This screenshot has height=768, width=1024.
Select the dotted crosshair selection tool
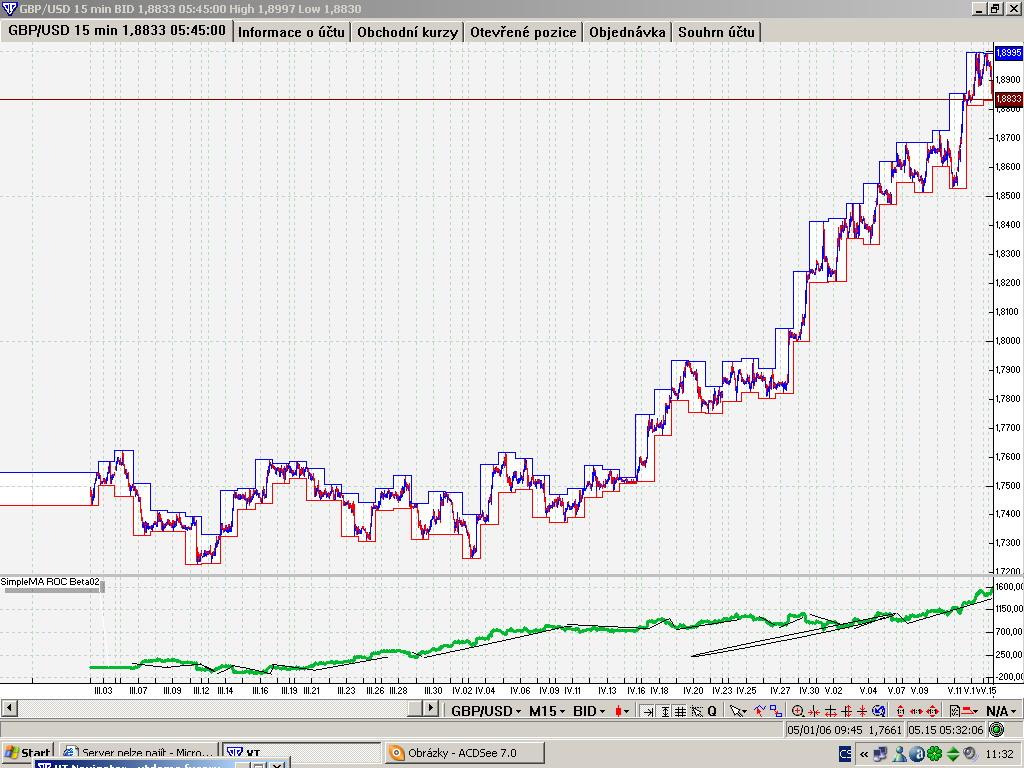[696, 711]
